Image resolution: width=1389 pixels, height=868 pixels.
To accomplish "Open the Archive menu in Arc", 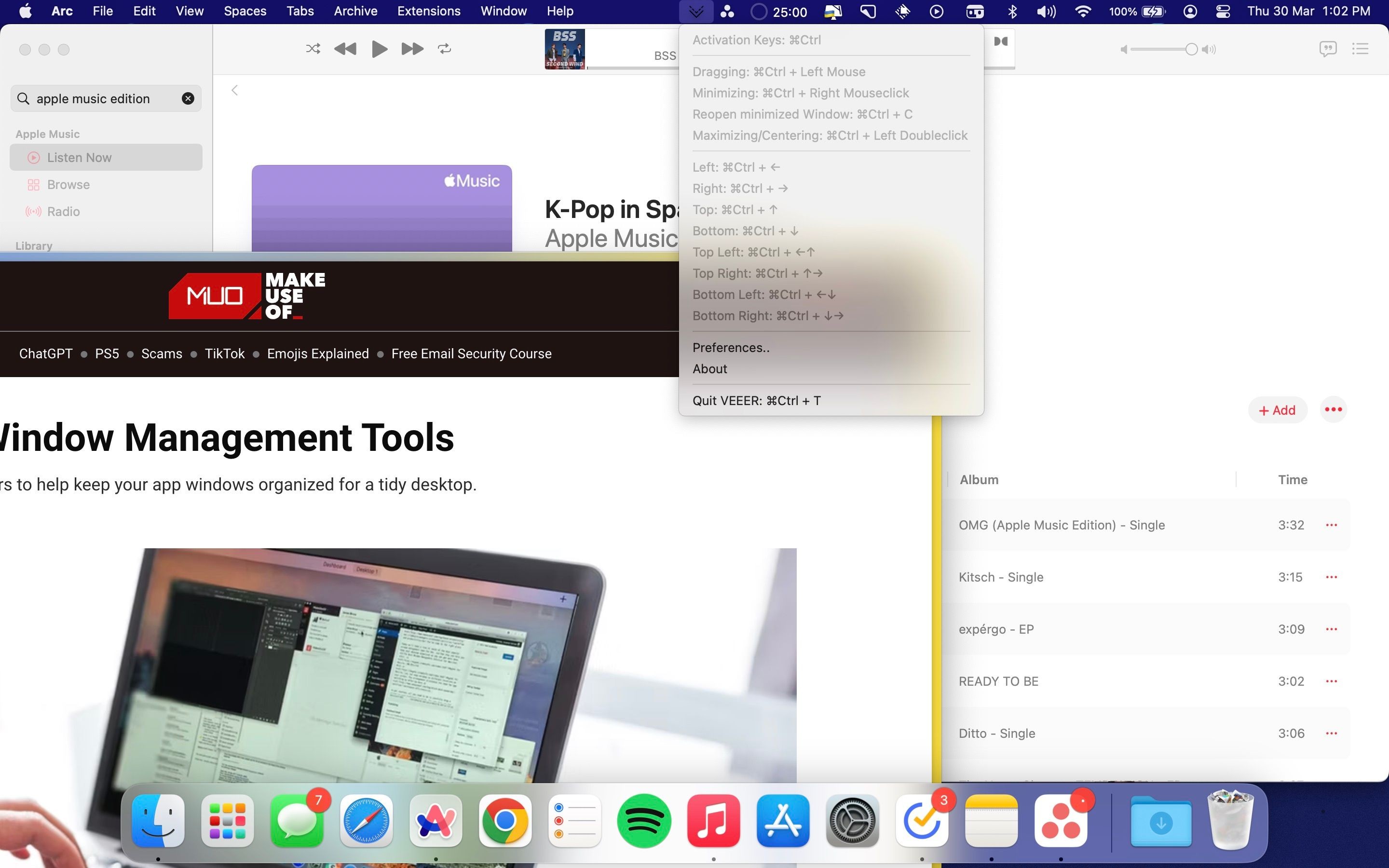I will 355,11.
